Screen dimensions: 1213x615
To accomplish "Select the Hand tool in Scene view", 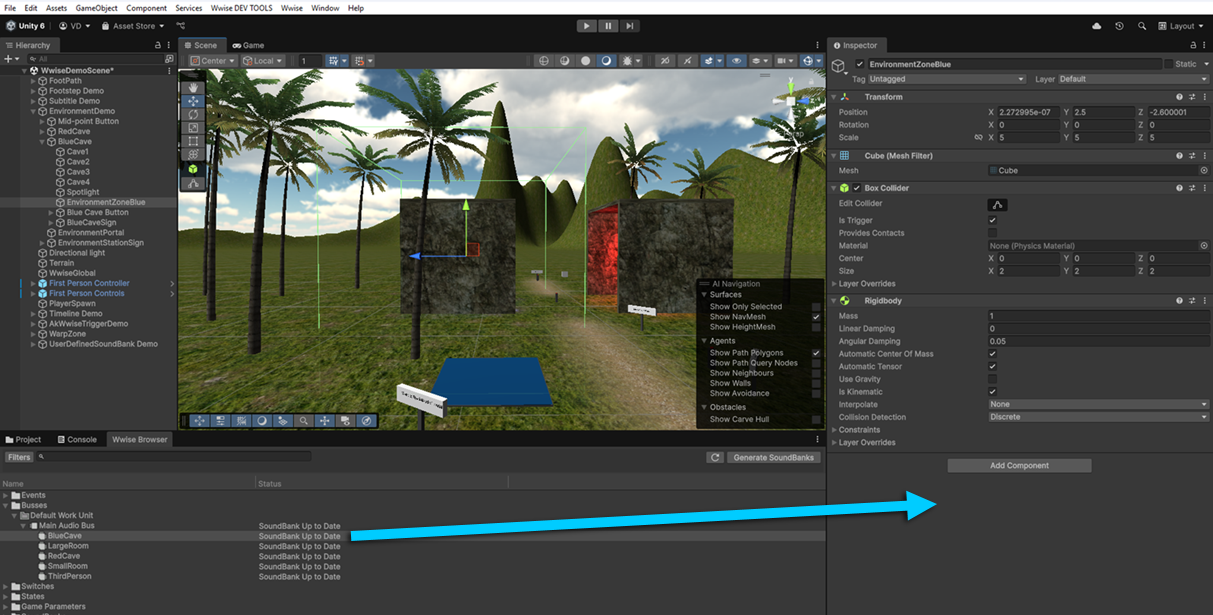I will coord(193,88).
